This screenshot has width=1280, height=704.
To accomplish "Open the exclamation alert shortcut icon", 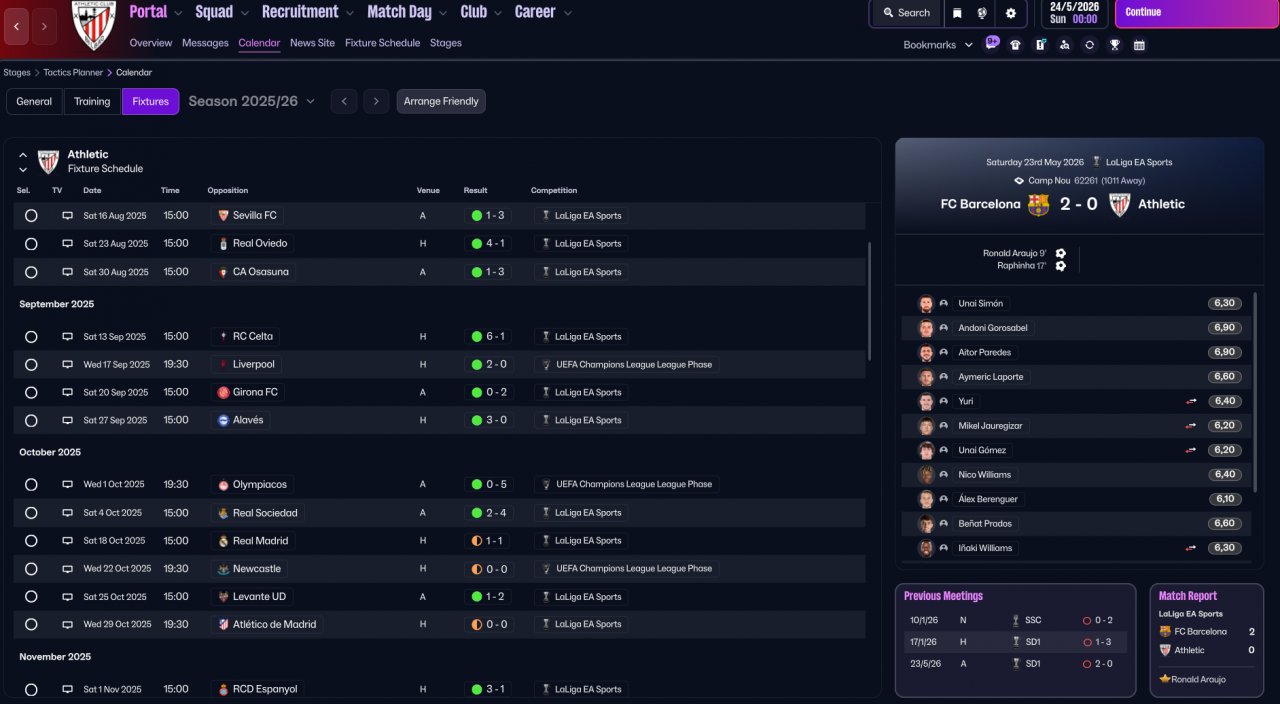I will tap(1040, 45).
